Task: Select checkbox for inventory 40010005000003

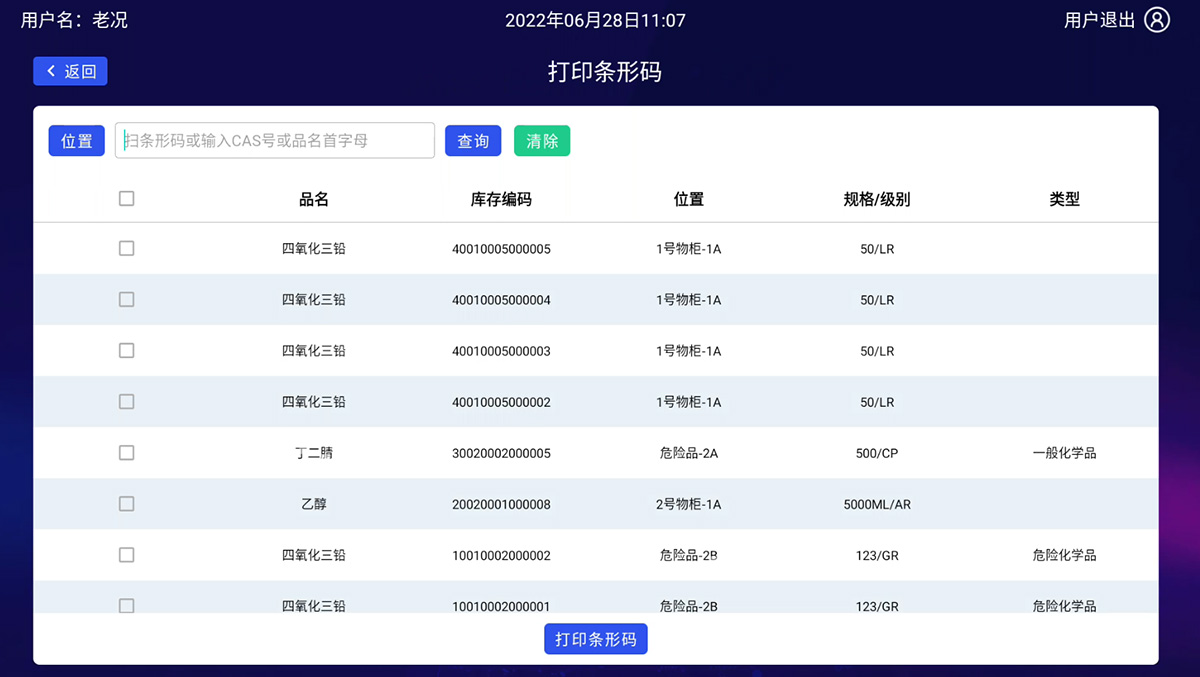Action: [126, 351]
